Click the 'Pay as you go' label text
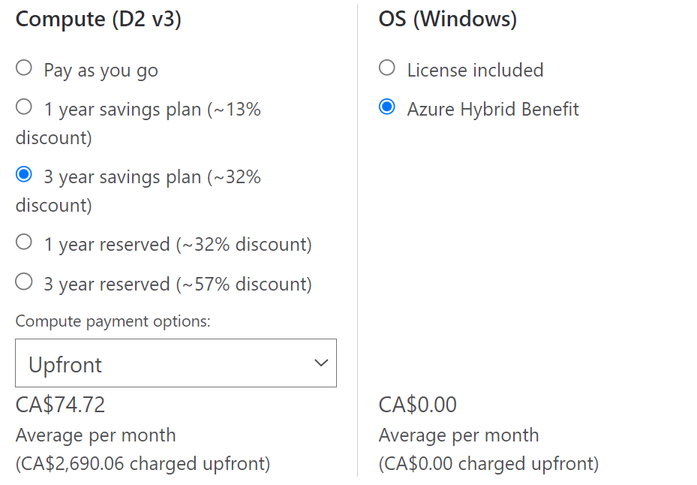 100,70
